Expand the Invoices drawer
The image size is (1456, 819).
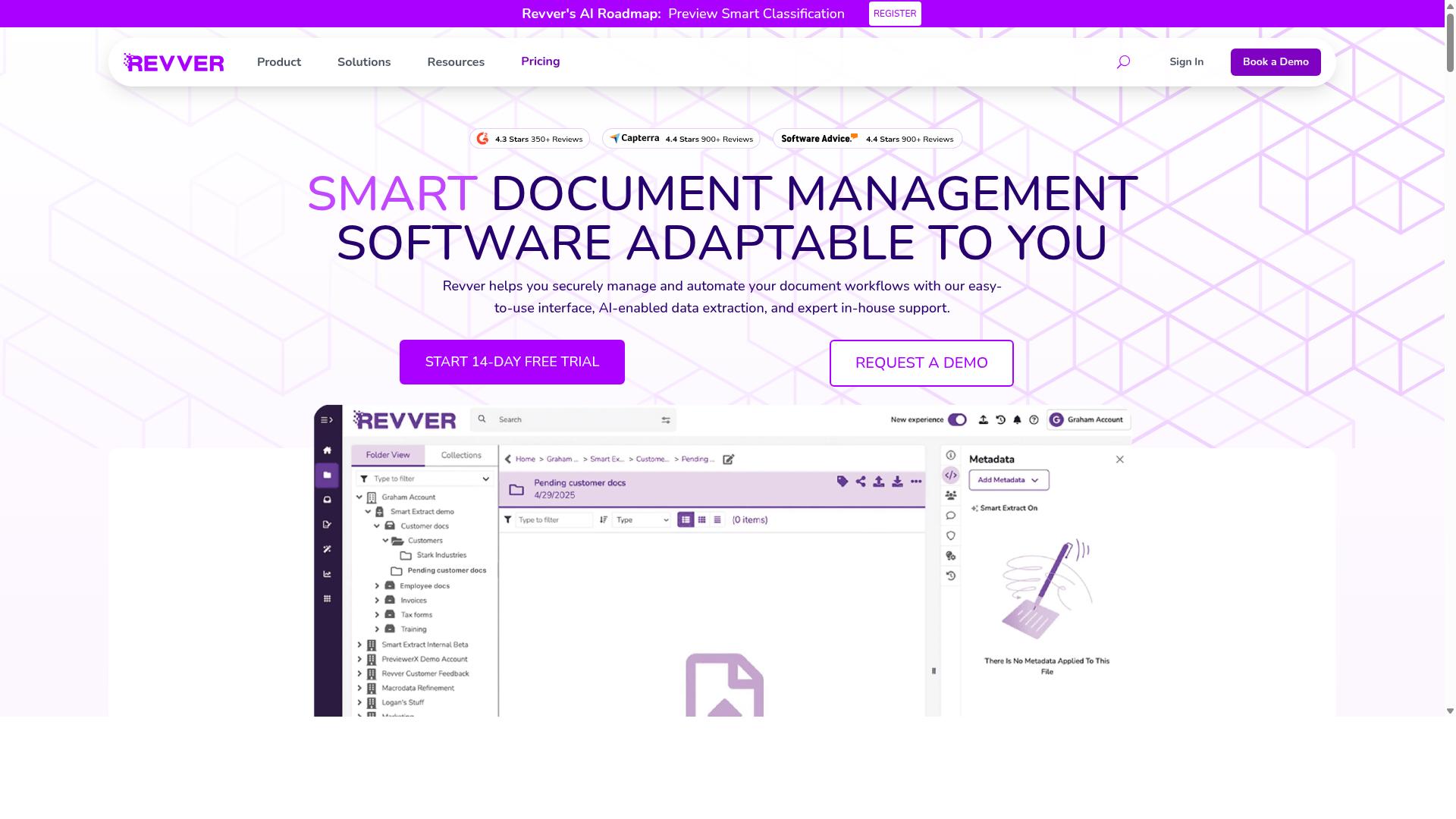click(x=377, y=601)
